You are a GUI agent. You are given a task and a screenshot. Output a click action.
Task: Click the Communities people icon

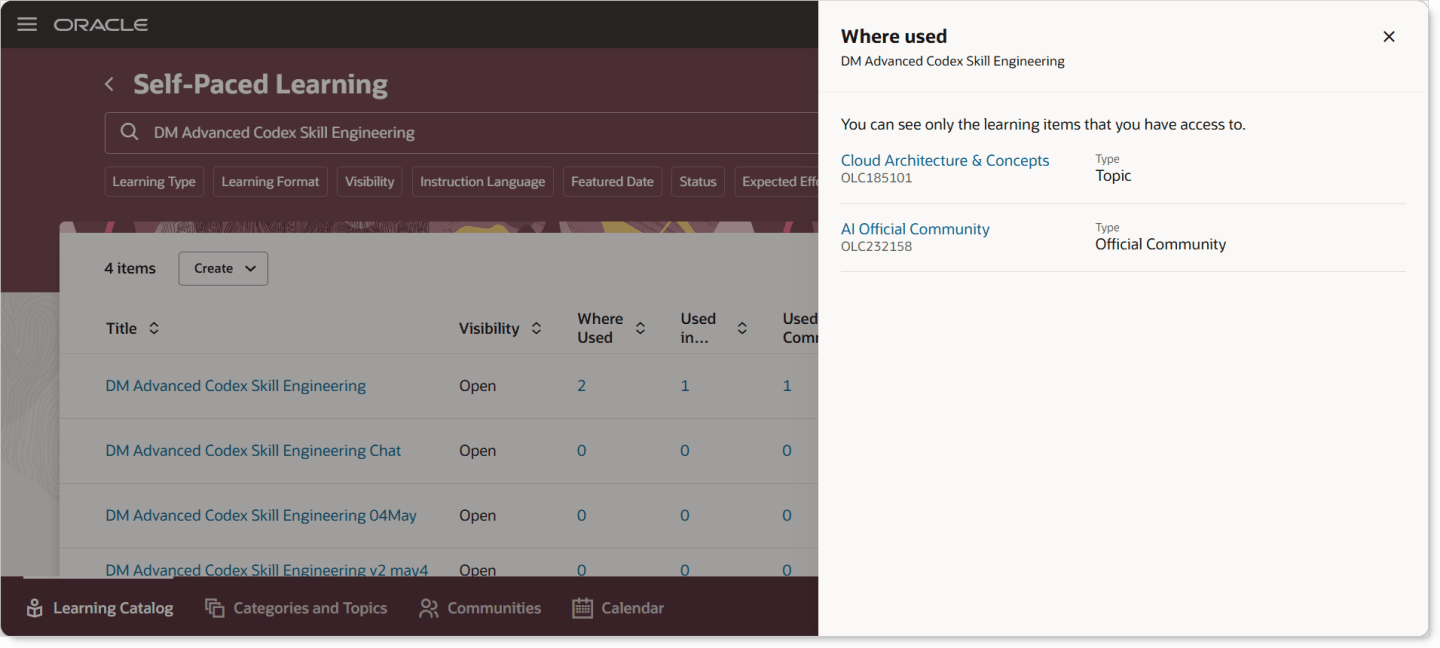(429, 608)
